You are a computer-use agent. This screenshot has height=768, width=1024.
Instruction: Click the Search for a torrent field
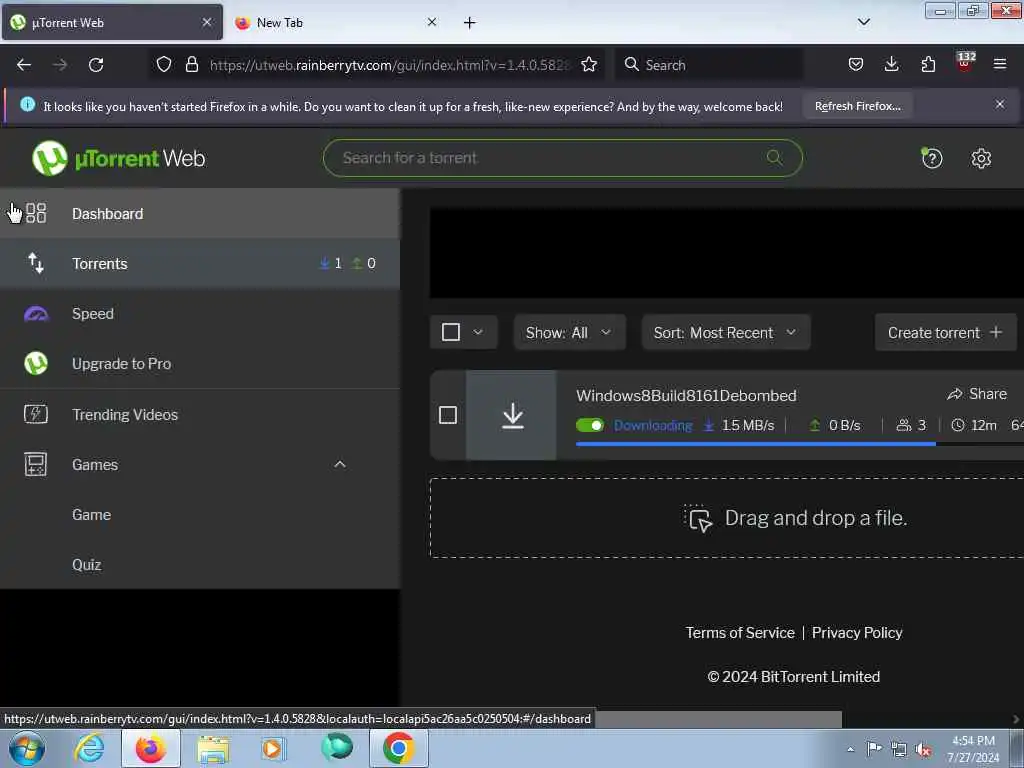click(x=562, y=158)
